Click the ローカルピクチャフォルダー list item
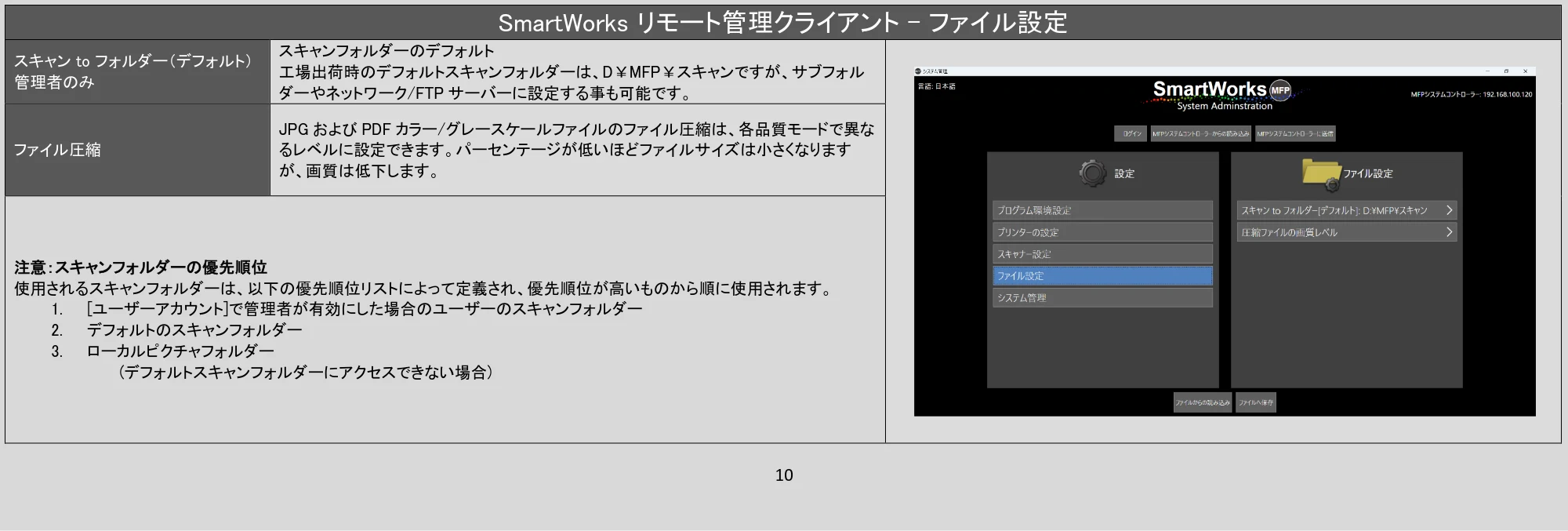 (x=180, y=351)
